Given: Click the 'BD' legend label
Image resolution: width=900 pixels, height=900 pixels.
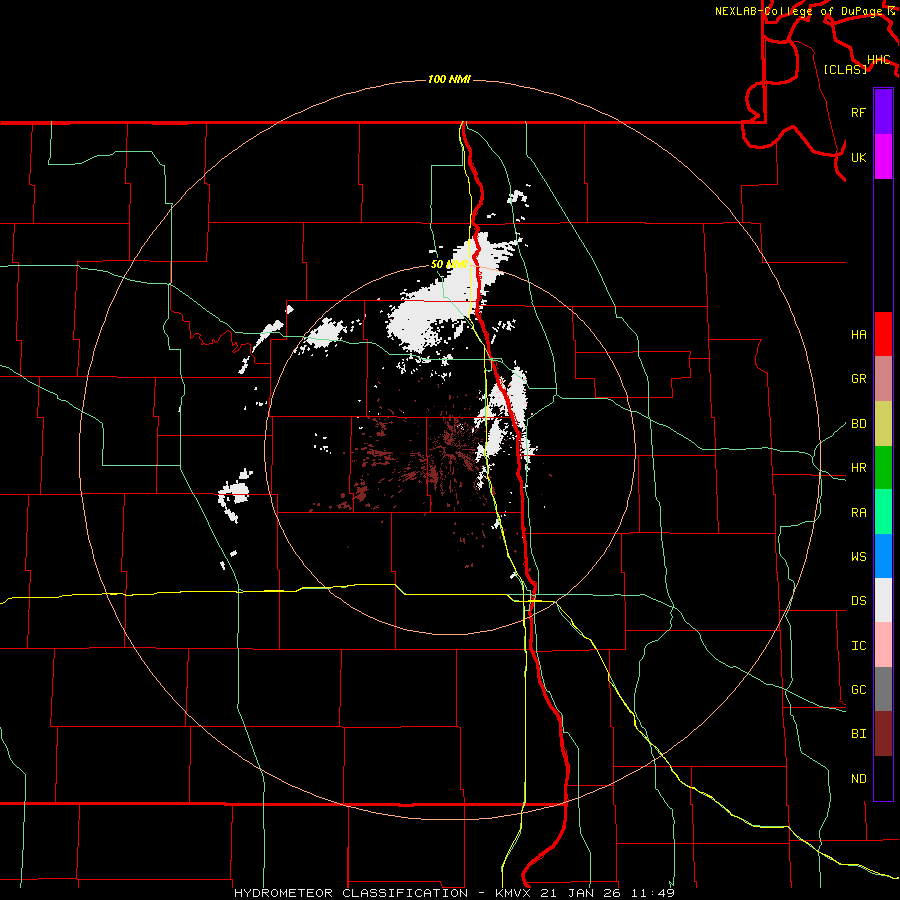Looking at the screenshot, I should (x=859, y=424).
